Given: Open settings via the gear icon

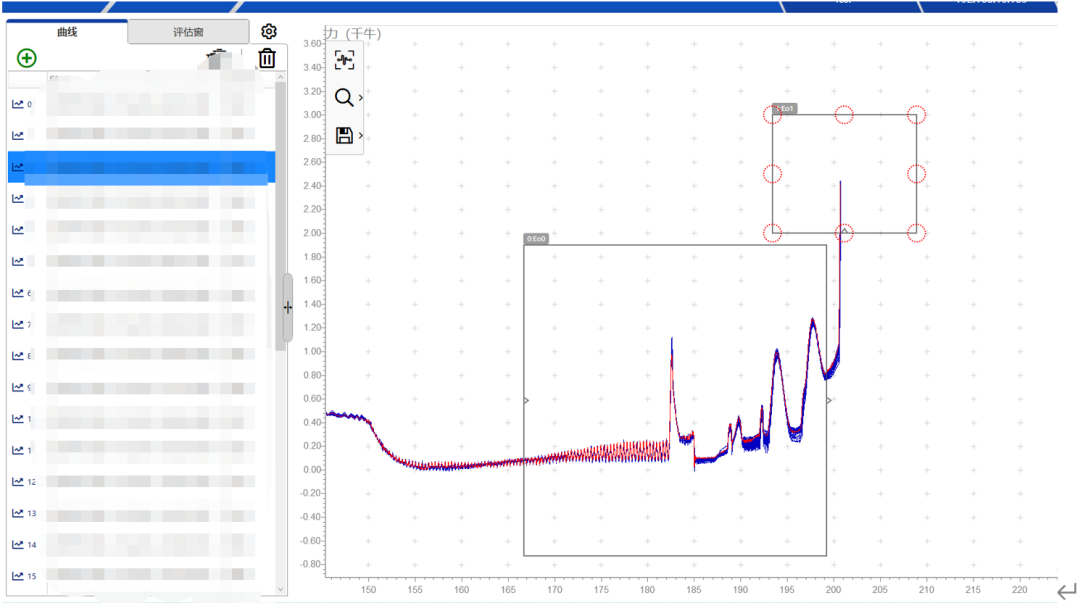Looking at the screenshot, I should (268, 32).
